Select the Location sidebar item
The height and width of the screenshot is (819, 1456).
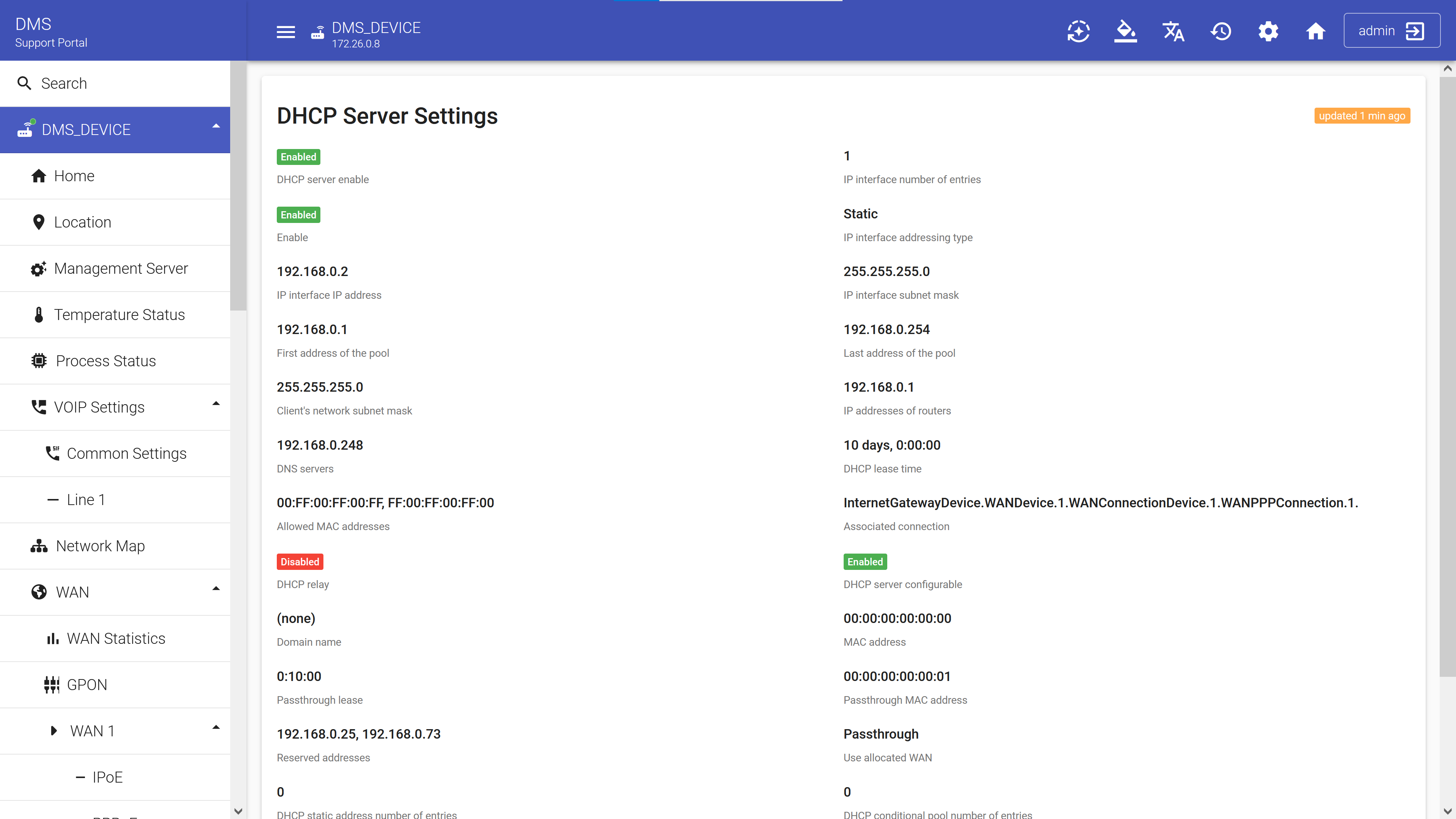83,222
